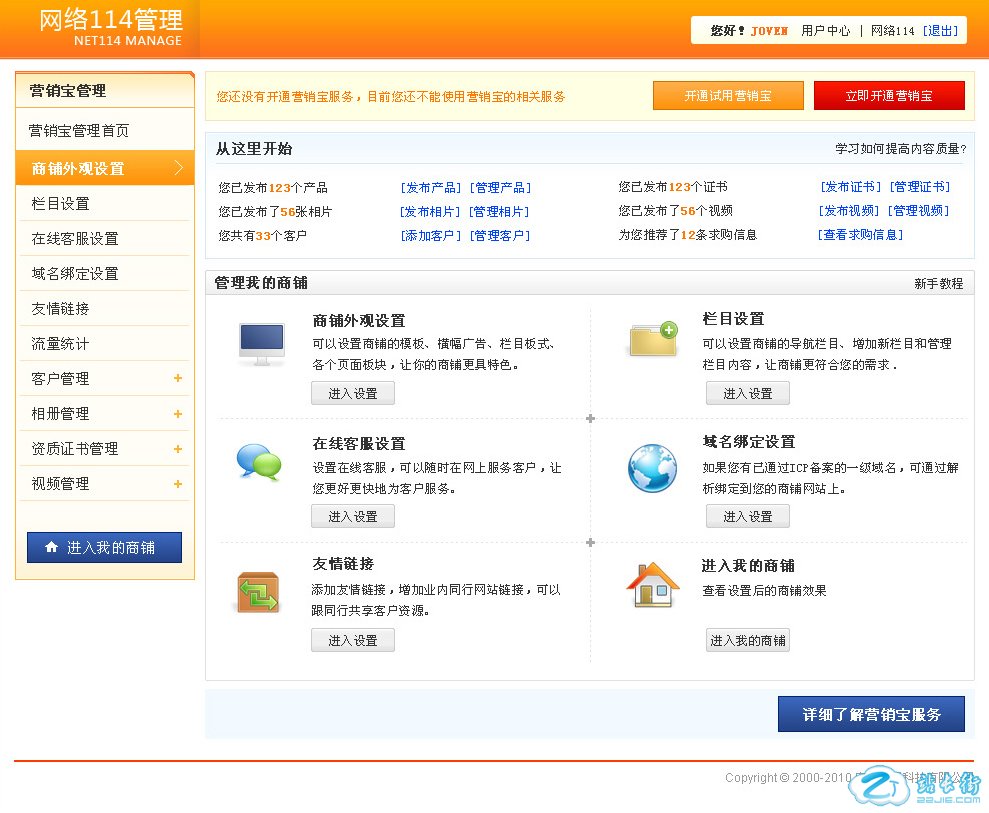
Task: Click the 发布产品 link
Action: 431,188
